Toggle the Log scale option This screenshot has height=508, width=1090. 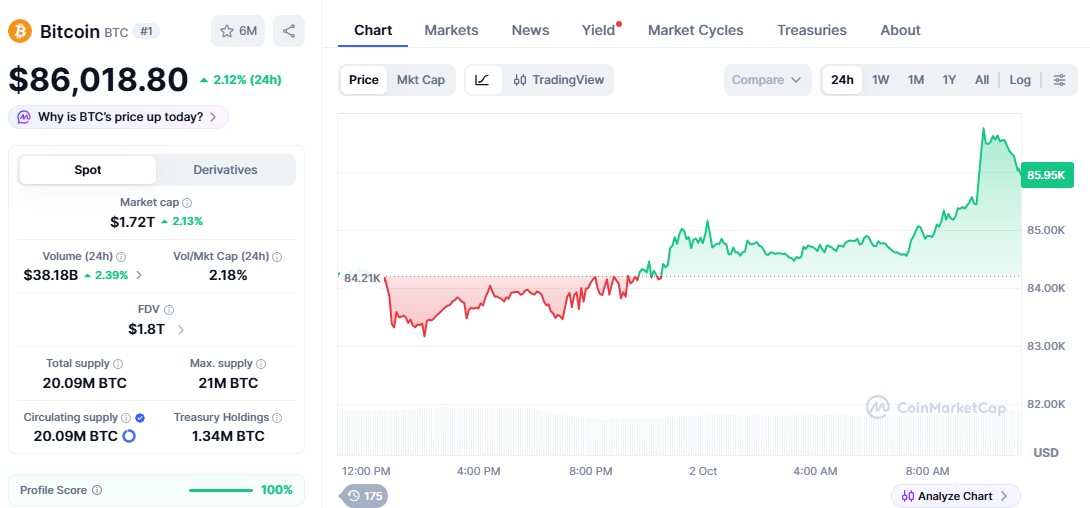coord(1020,79)
